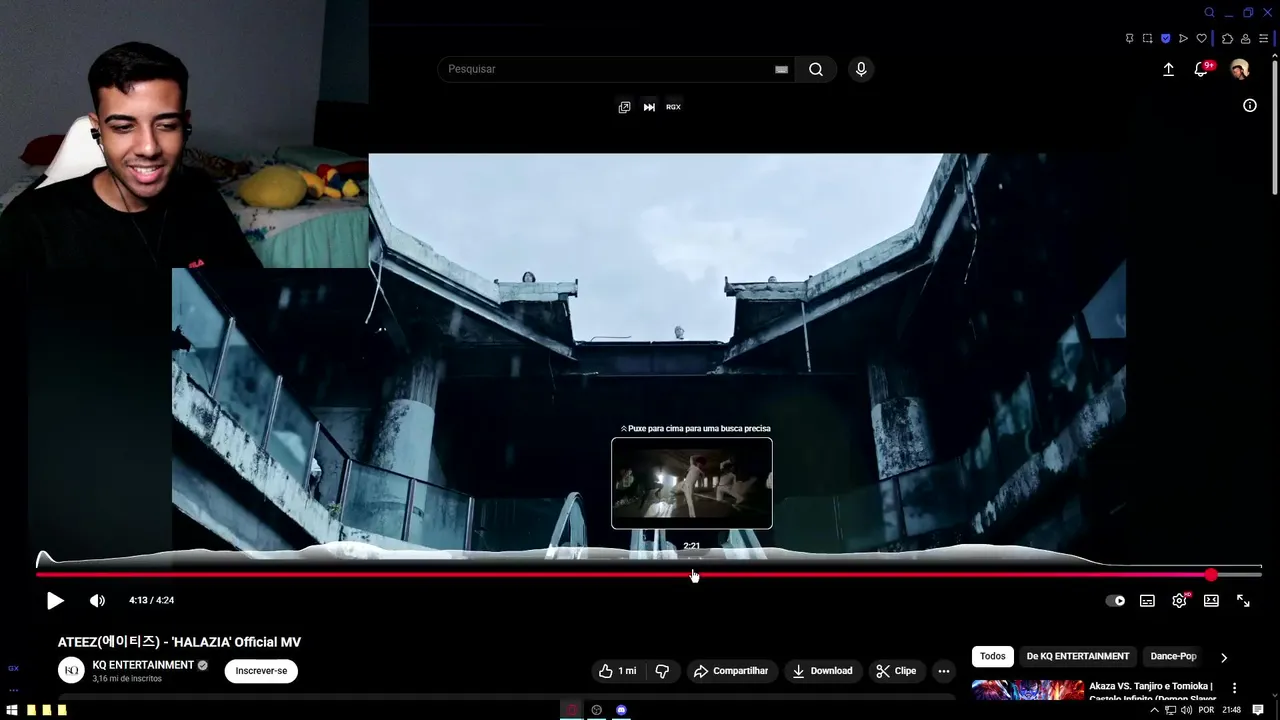
Task: Click the Inscrever-se button
Action: coord(261,671)
